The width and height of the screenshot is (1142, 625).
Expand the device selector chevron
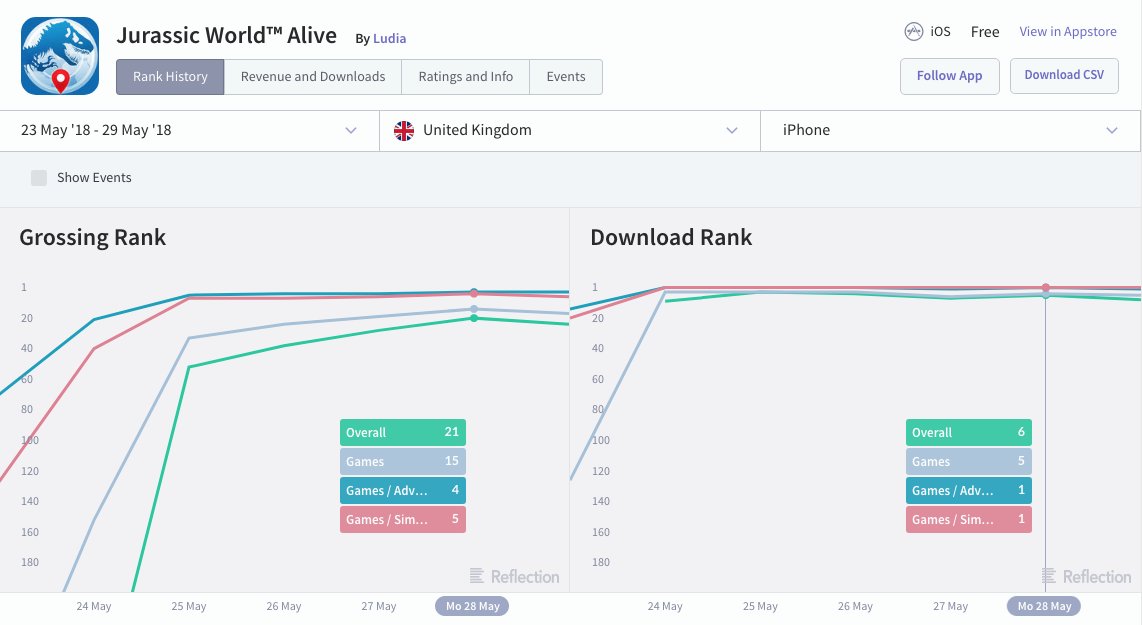[1112, 130]
